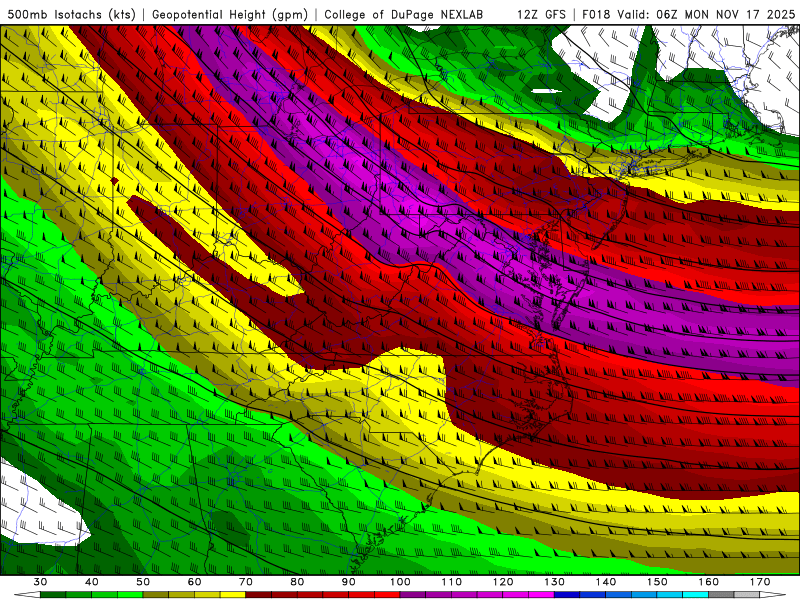
Task: Click the dark purple 100-105 kt legend swatch
Action: point(413,595)
